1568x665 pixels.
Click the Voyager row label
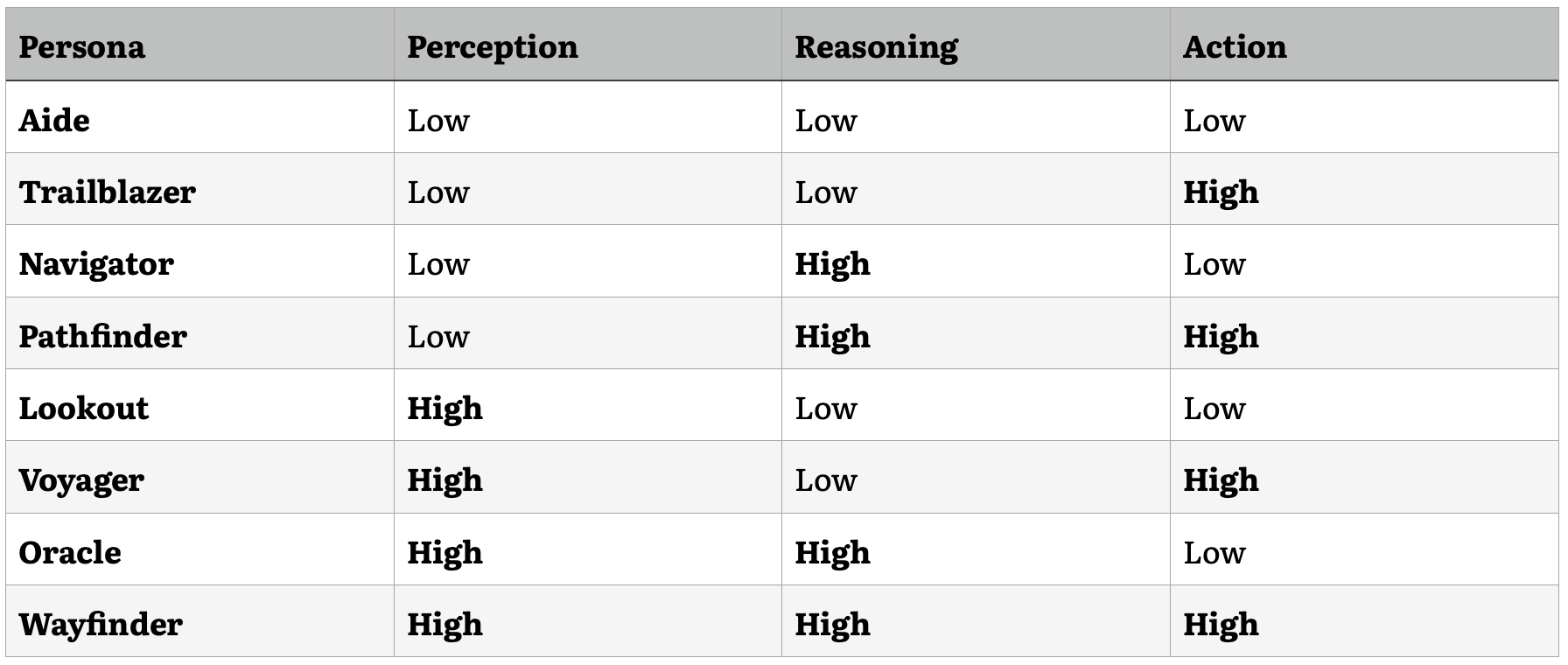coord(81,480)
